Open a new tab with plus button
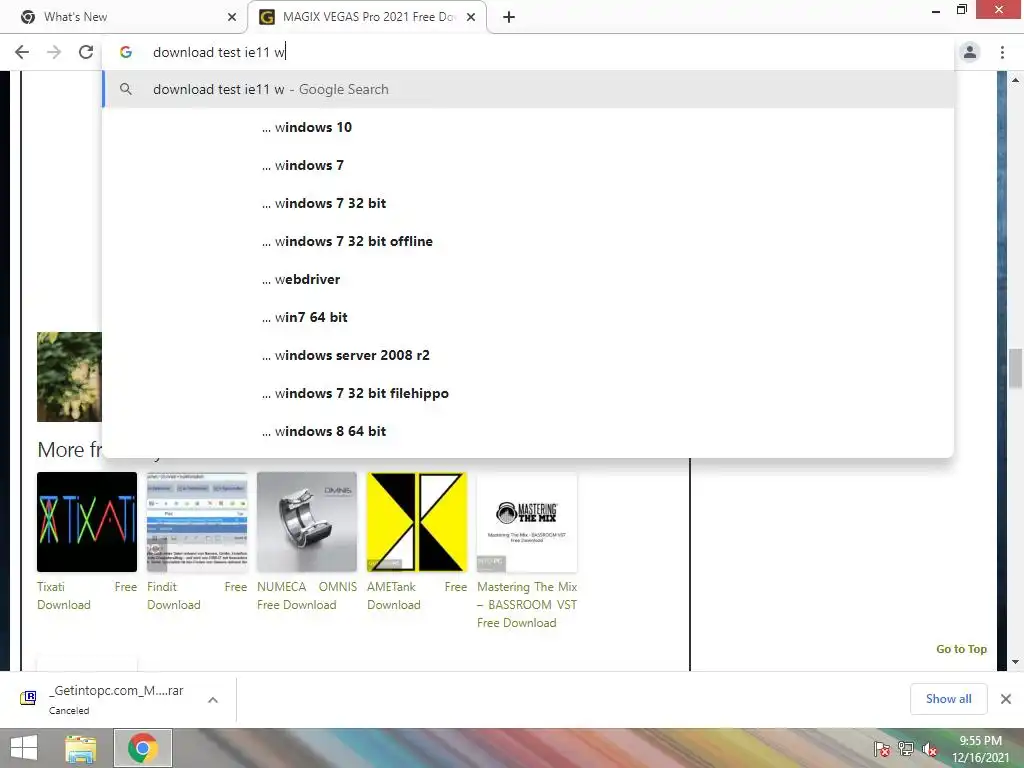This screenshot has height=768, width=1024. click(x=509, y=17)
